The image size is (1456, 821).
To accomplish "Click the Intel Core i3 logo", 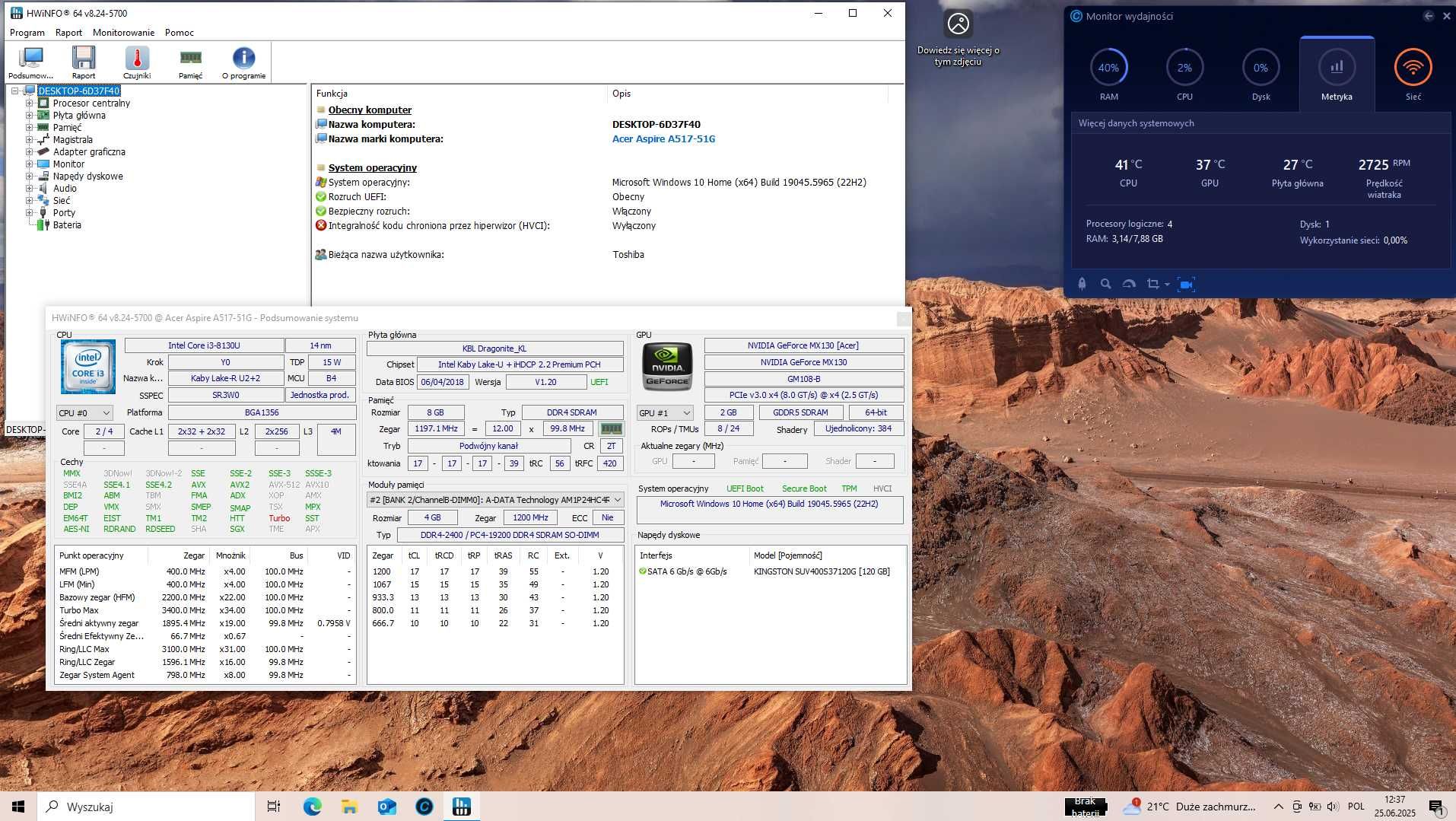I will (x=88, y=367).
